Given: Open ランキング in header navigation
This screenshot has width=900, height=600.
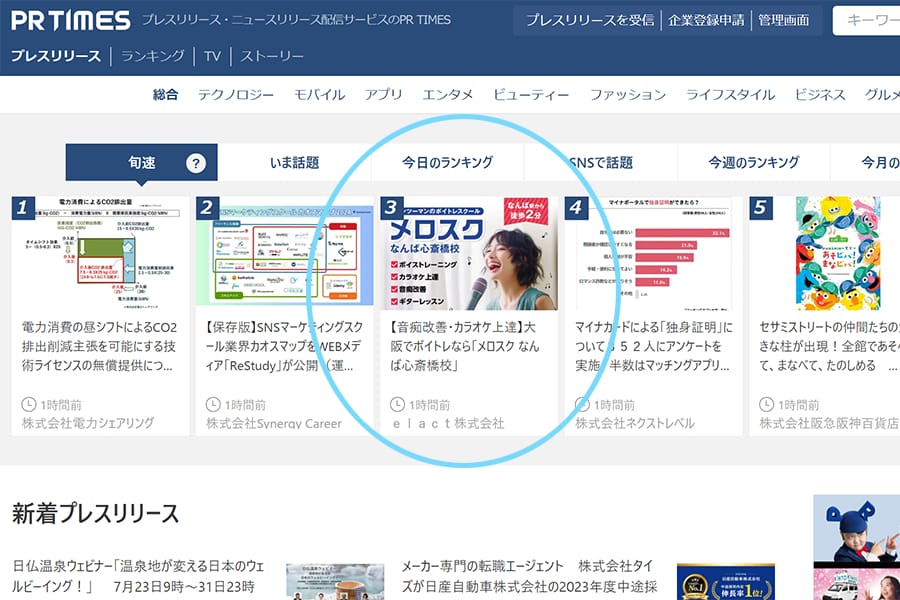Looking at the screenshot, I should coord(153,56).
